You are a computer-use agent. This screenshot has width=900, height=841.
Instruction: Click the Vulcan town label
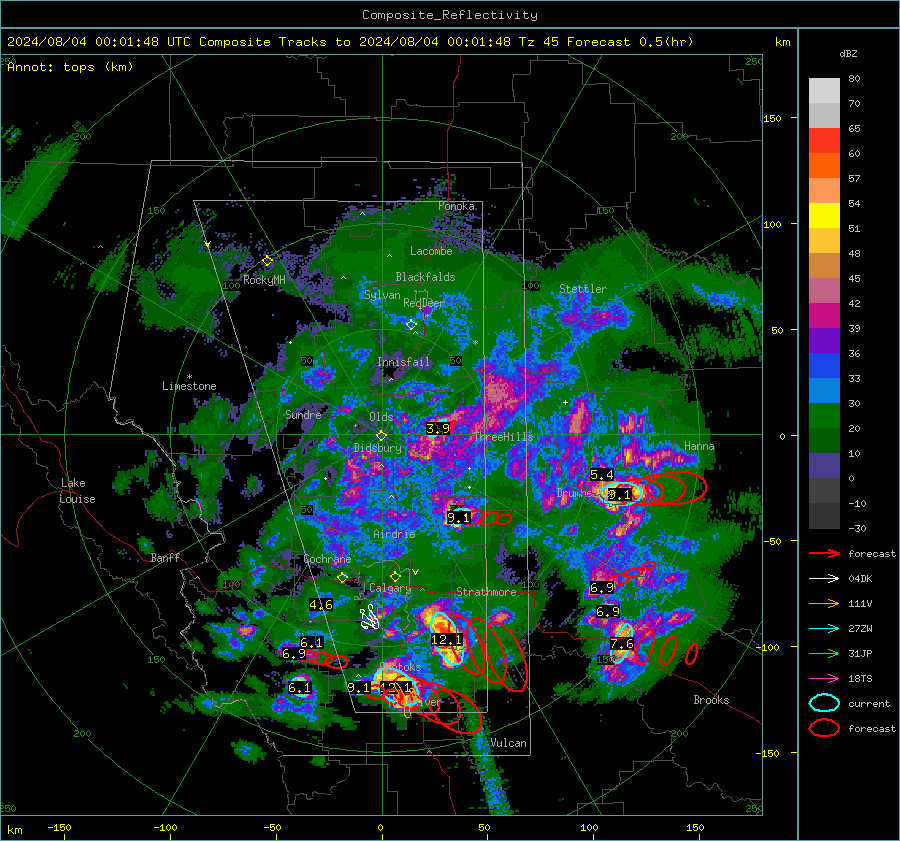[x=509, y=743]
